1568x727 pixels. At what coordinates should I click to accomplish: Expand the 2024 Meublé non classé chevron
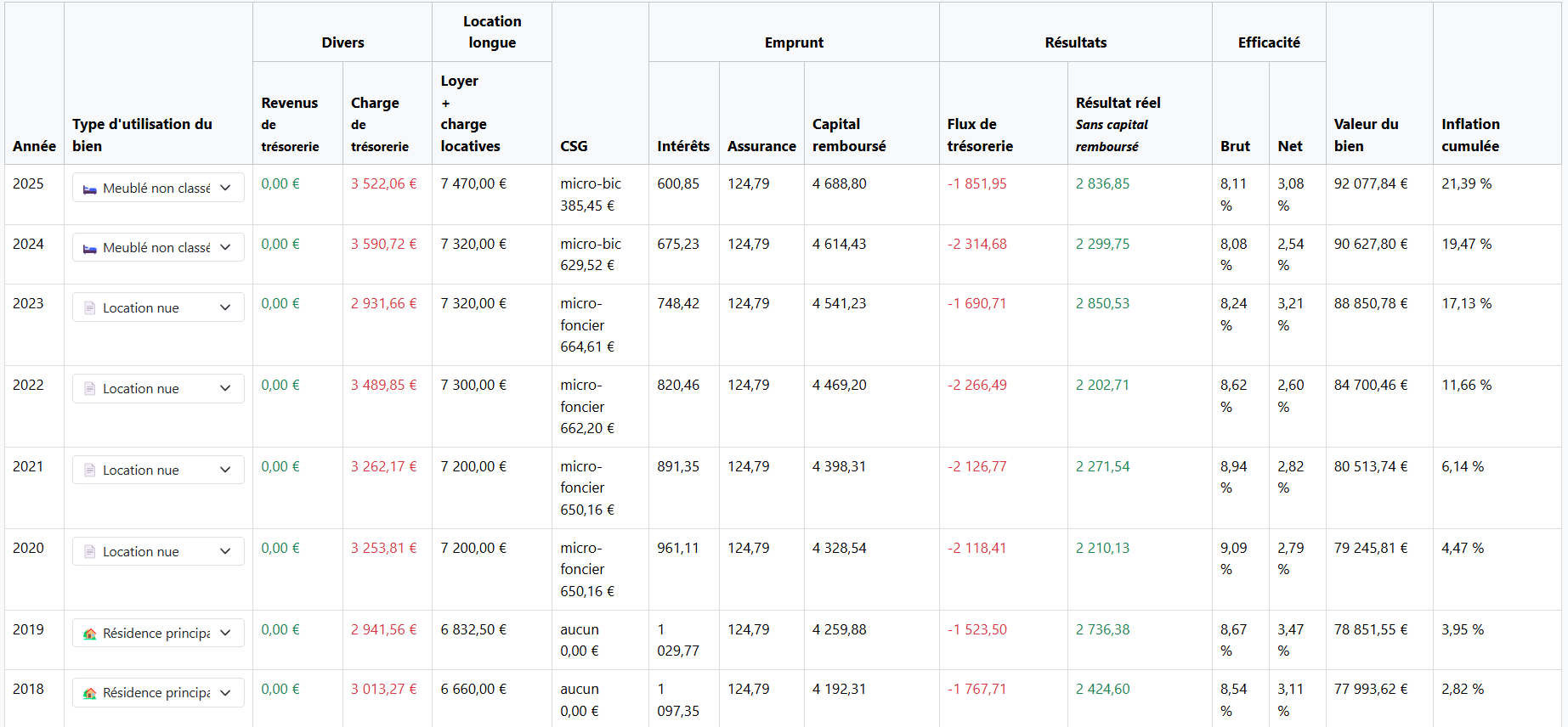[x=225, y=247]
